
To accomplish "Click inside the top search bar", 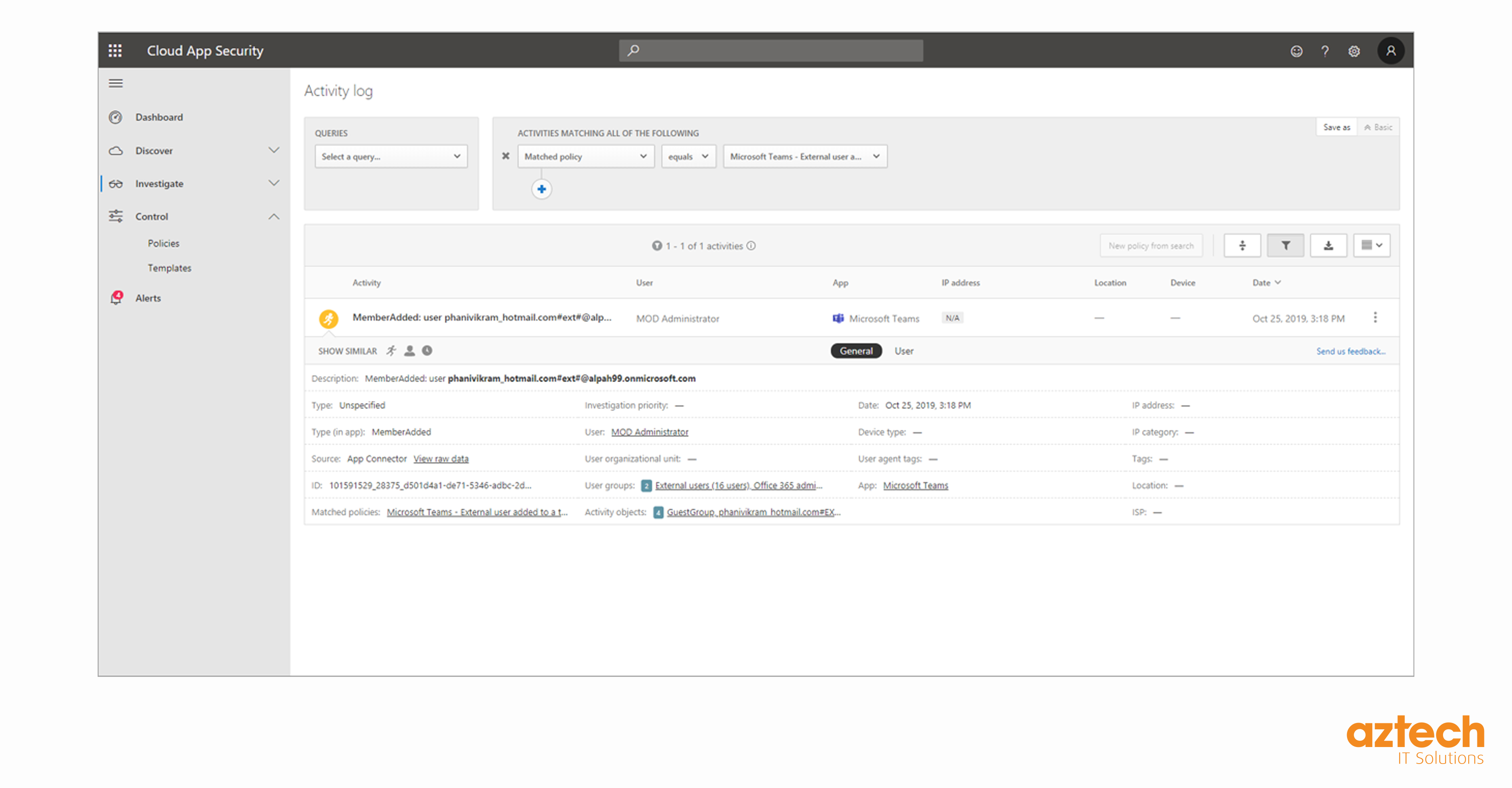I will [769, 50].
